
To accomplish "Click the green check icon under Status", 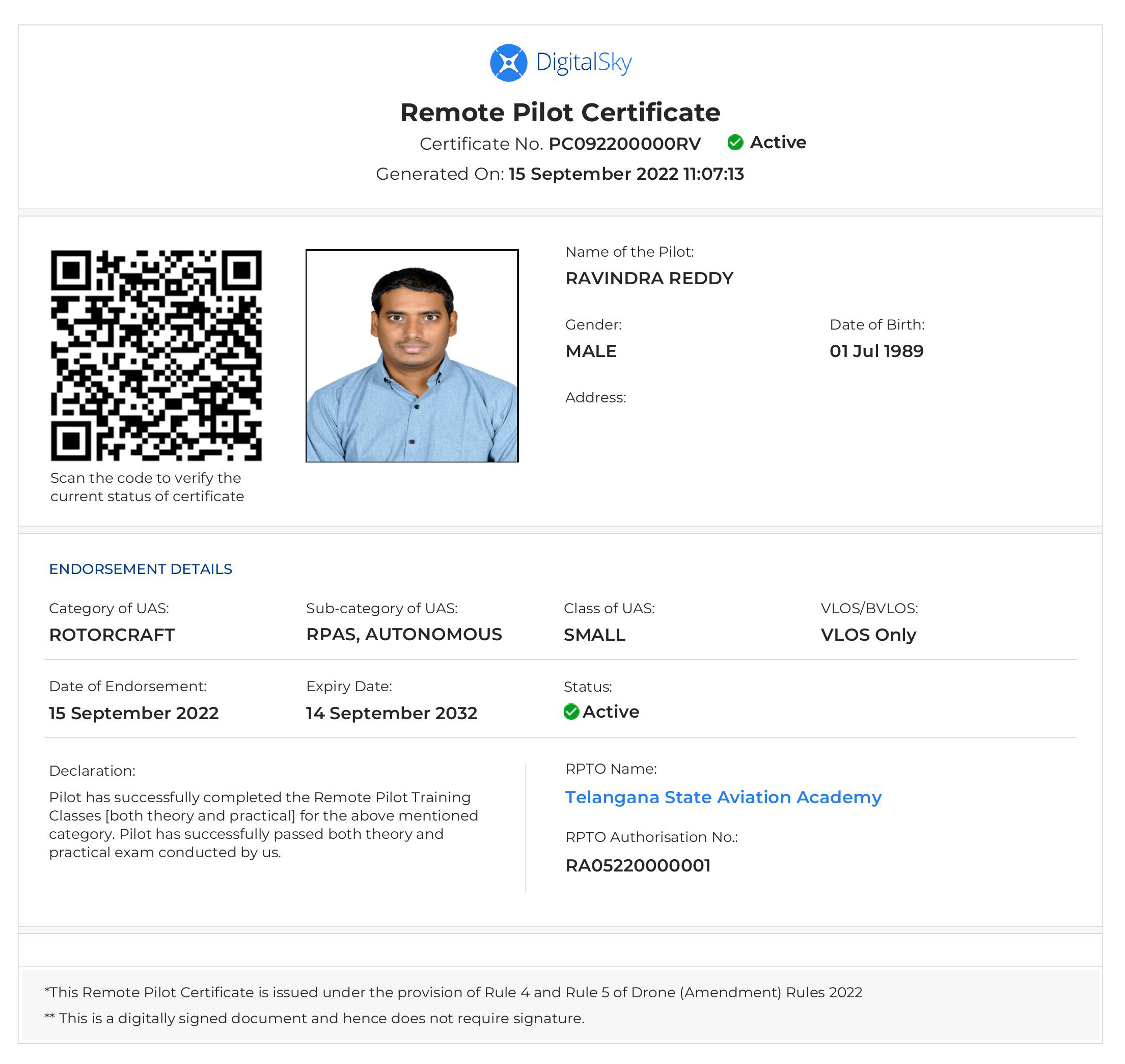I will 571,712.
